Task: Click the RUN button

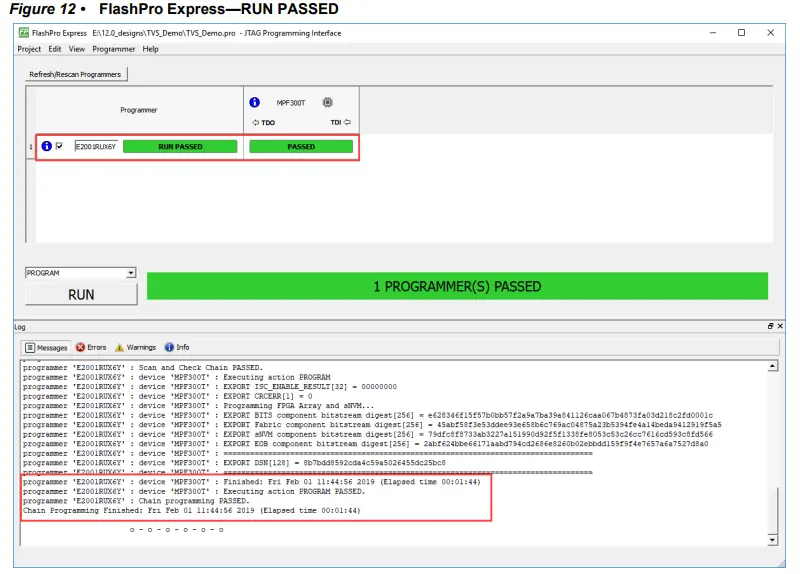Action: tap(81, 294)
